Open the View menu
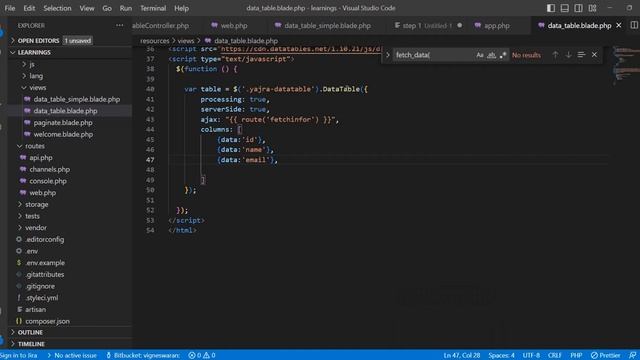640x360 pixels. pyautogui.click(x=87, y=8)
